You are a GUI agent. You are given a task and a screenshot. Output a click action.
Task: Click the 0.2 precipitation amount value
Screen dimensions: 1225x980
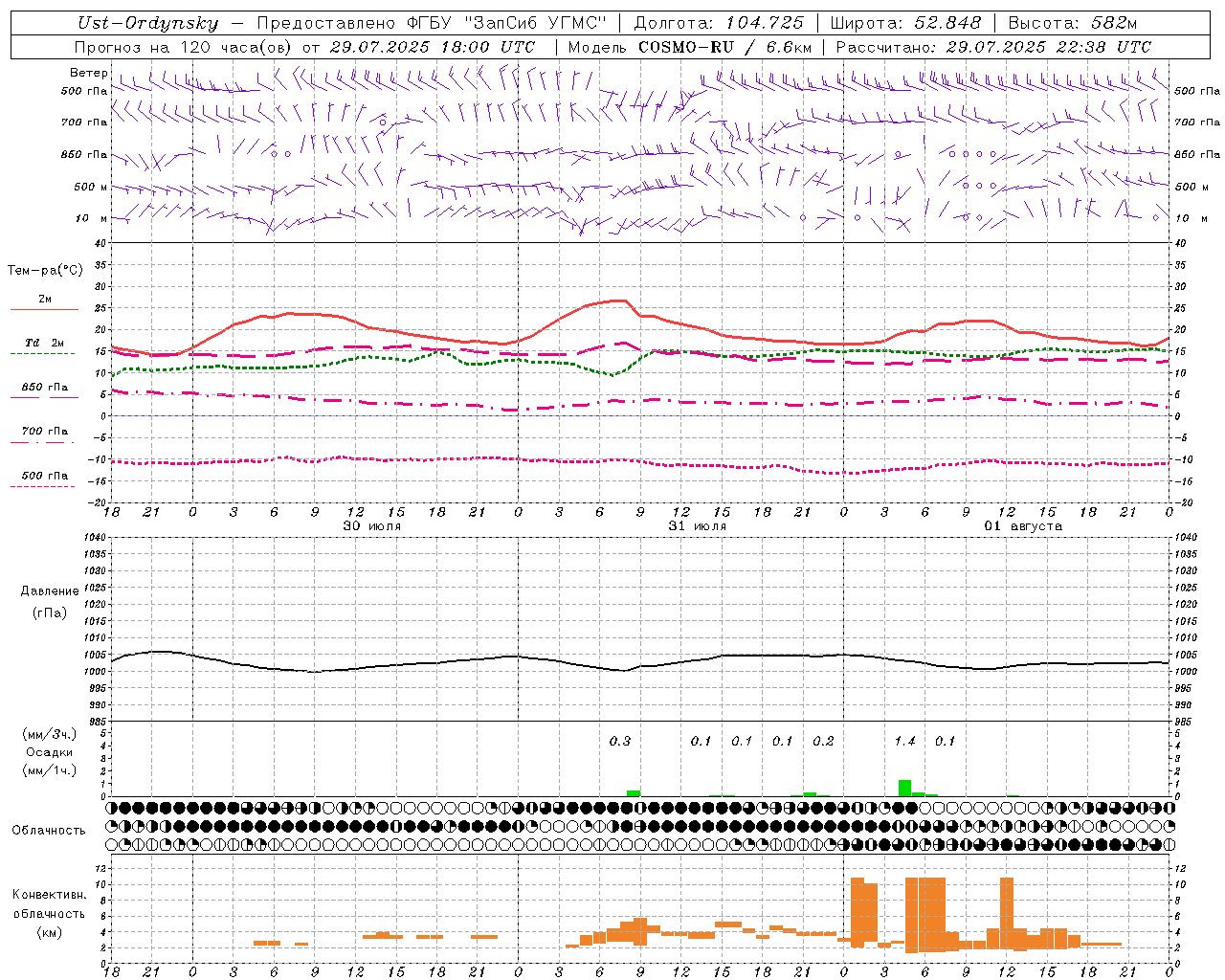pyautogui.click(x=823, y=741)
